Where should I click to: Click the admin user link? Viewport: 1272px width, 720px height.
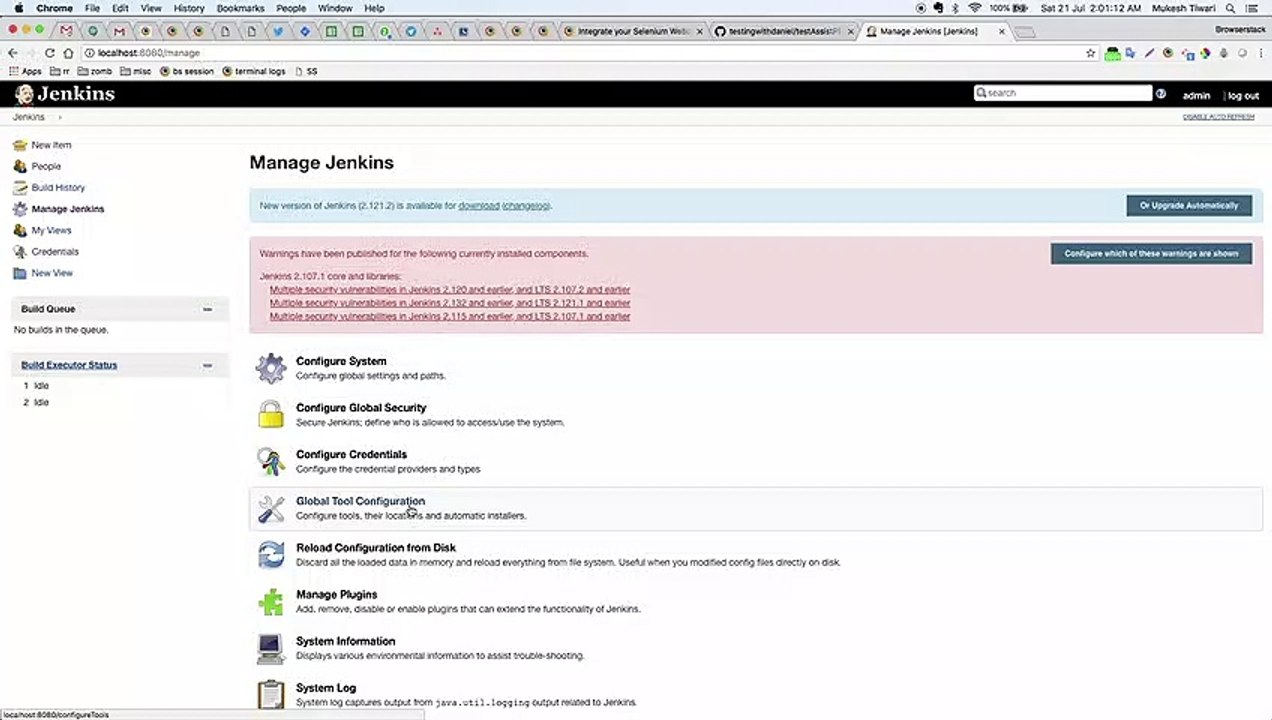coord(1196,96)
